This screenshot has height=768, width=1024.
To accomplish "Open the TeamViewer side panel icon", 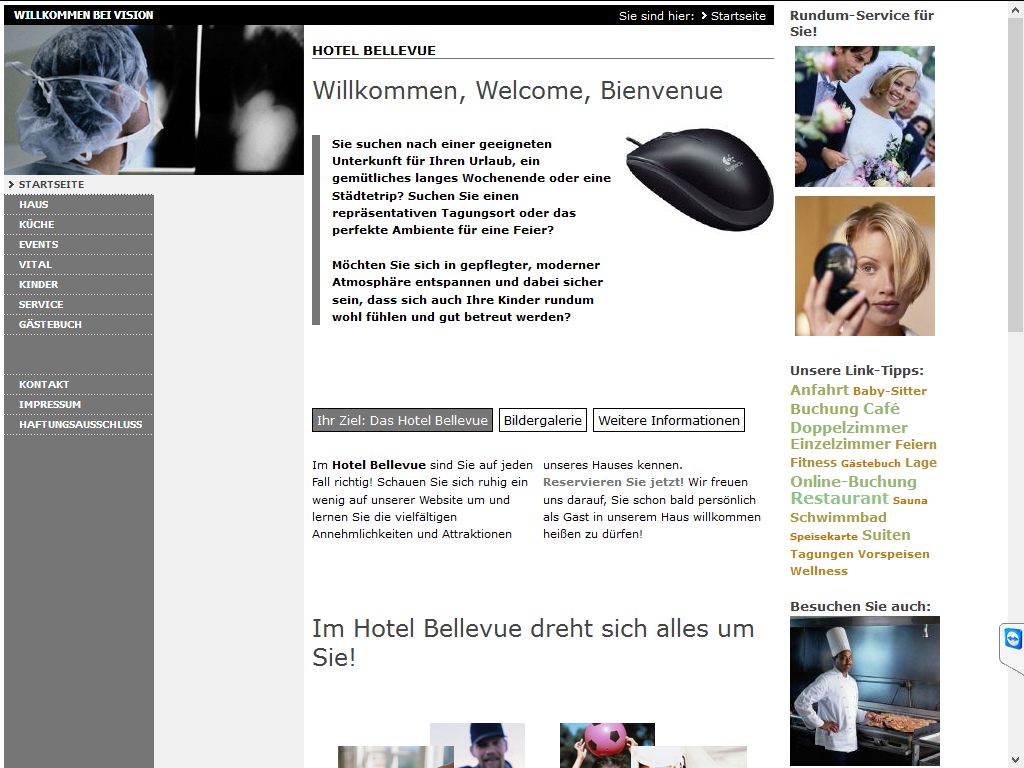I will coord(1012,639).
